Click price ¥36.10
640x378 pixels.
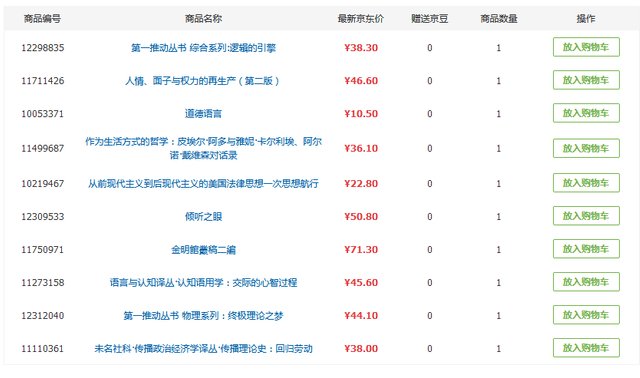click(x=361, y=148)
